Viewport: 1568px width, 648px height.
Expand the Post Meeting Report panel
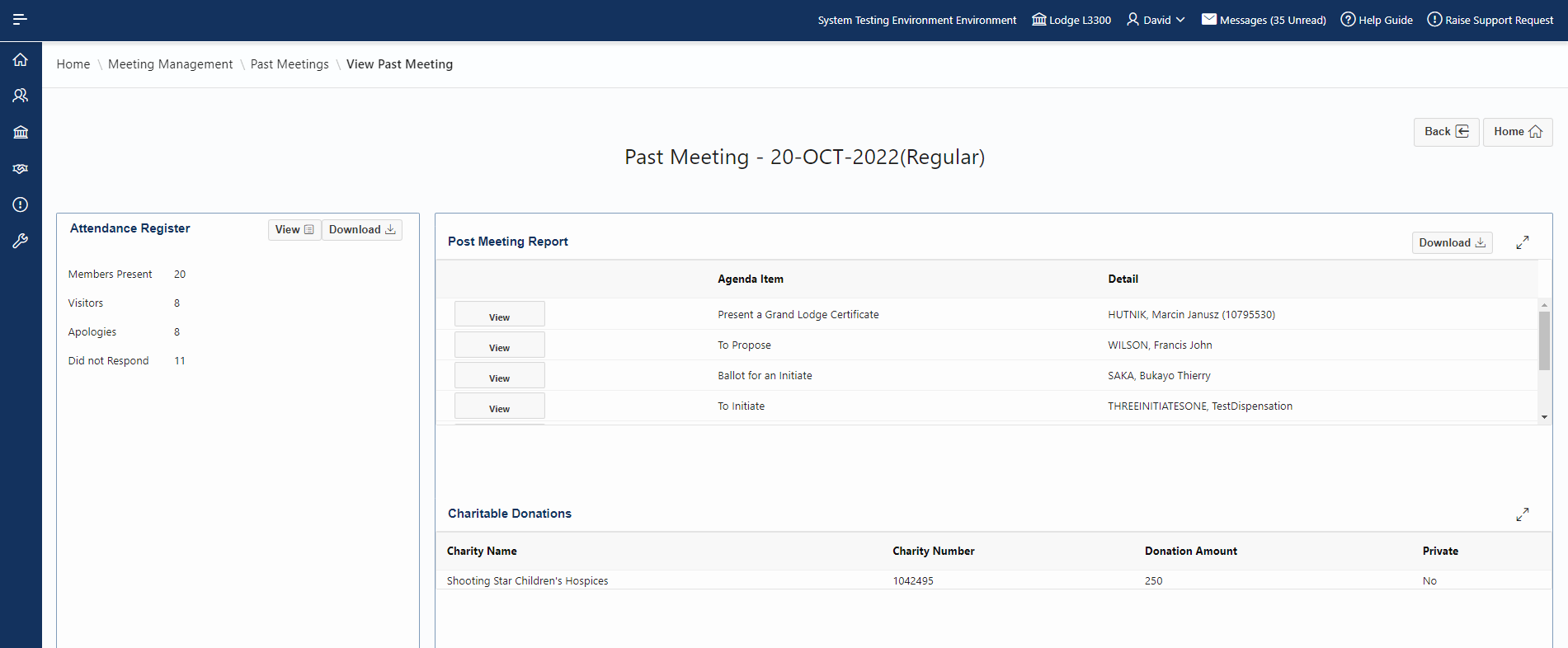point(1522,242)
